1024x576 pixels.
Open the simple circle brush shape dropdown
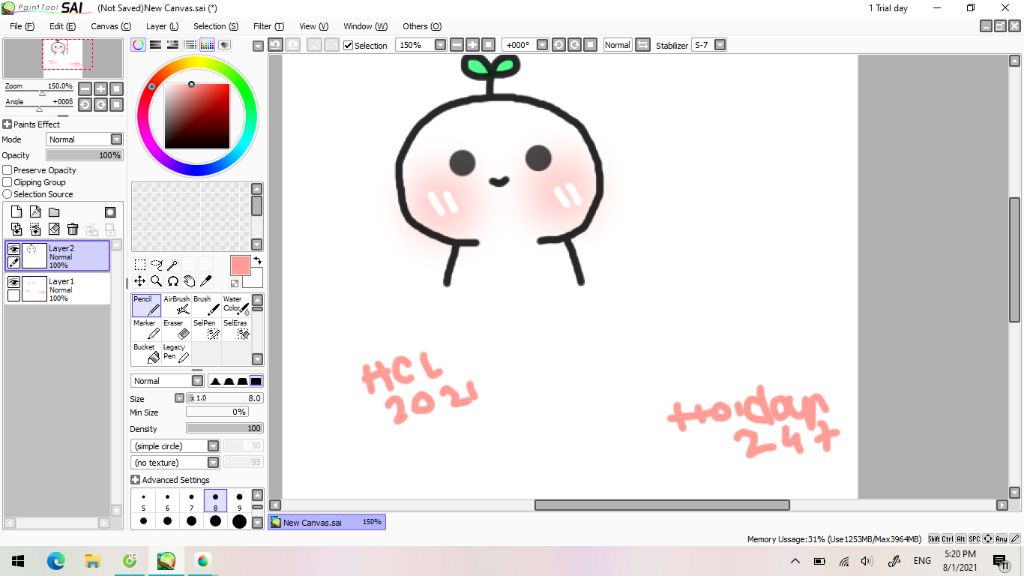175,445
